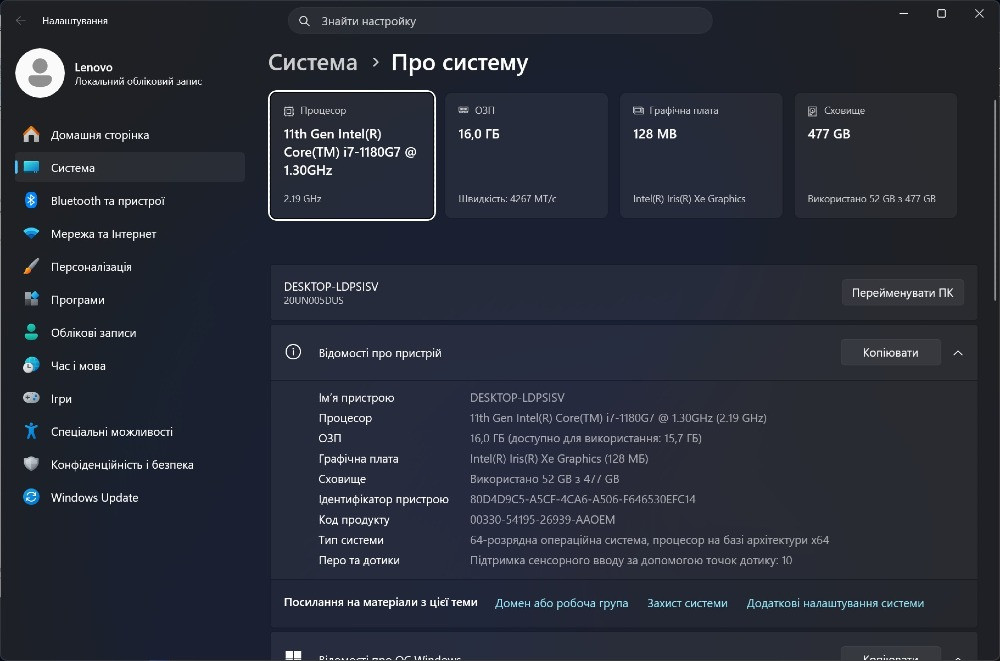This screenshot has width=1000, height=661.
Task: Click the Локальний обліковий запис text
Action: click(138, 82)
